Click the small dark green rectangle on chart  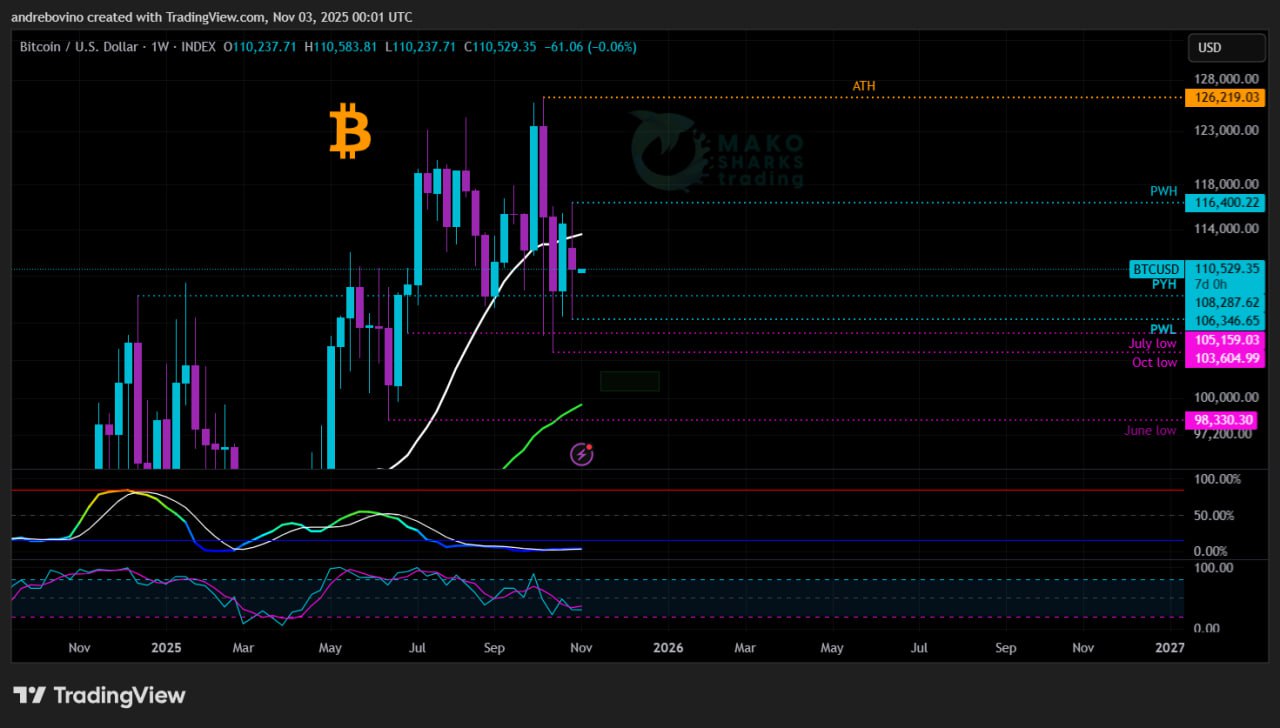[629, 381]
